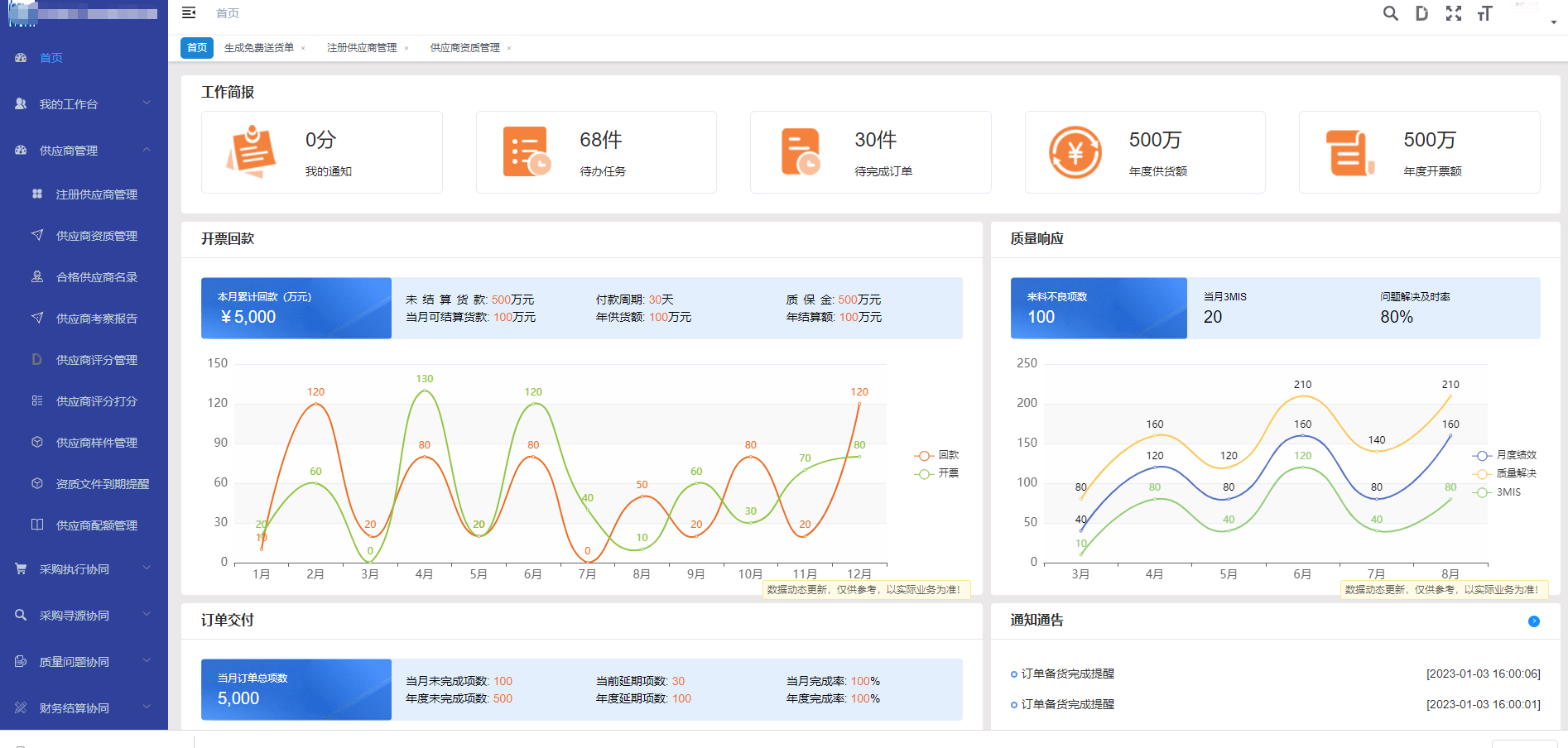Click 供应商配额管理 book icon
The height and width of the screenshot is (748, 1568).
37,525
